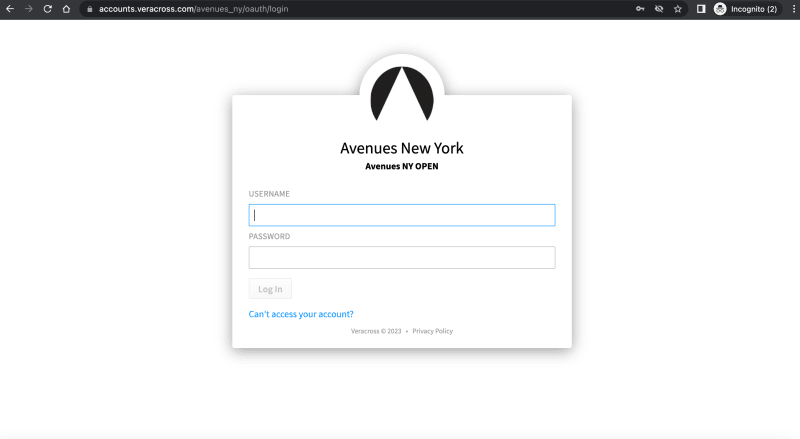Viewport: 800px width, 439px height.
Task: Click the crossed-eye tracking protection icon
Action: click(x=659, y=9)
